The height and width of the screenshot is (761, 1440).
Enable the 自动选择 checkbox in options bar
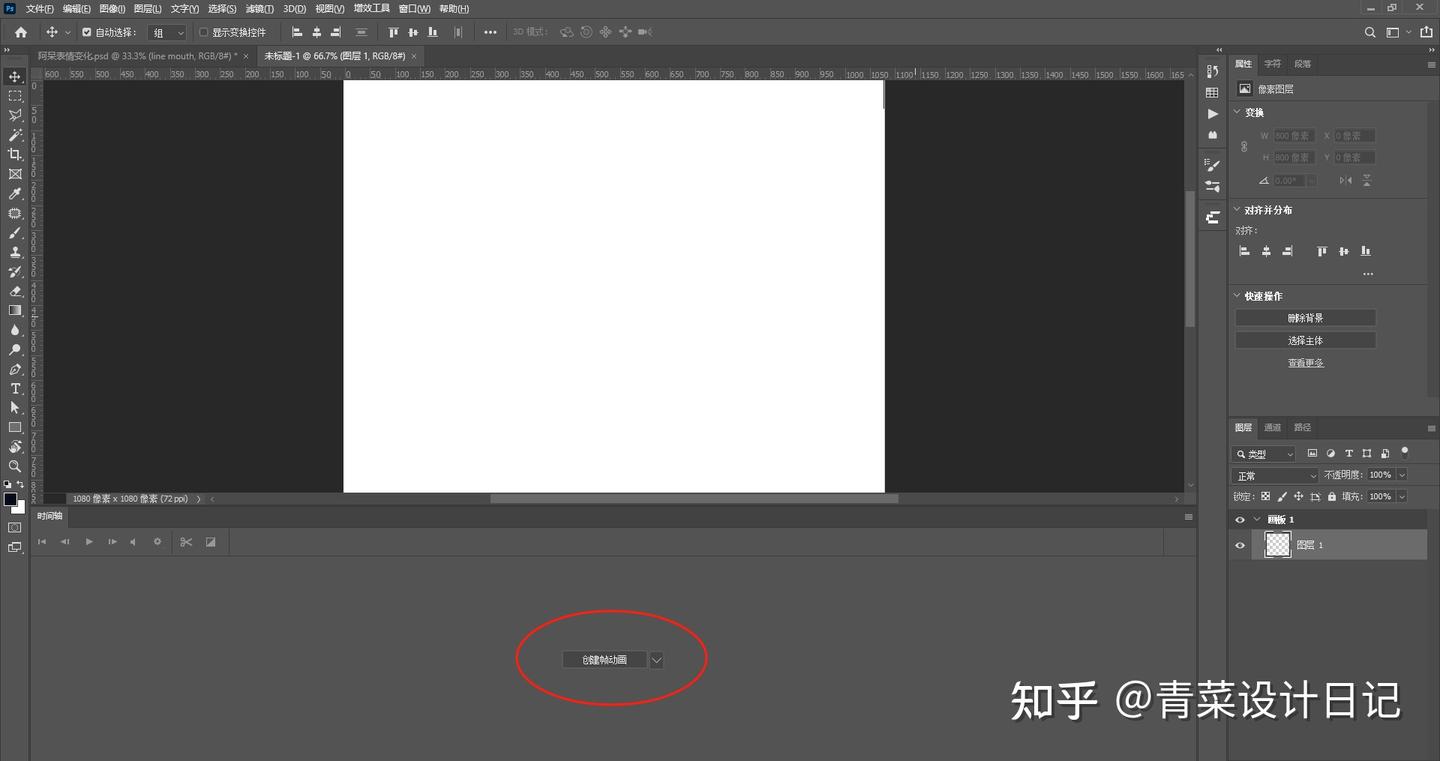[86, 31]
